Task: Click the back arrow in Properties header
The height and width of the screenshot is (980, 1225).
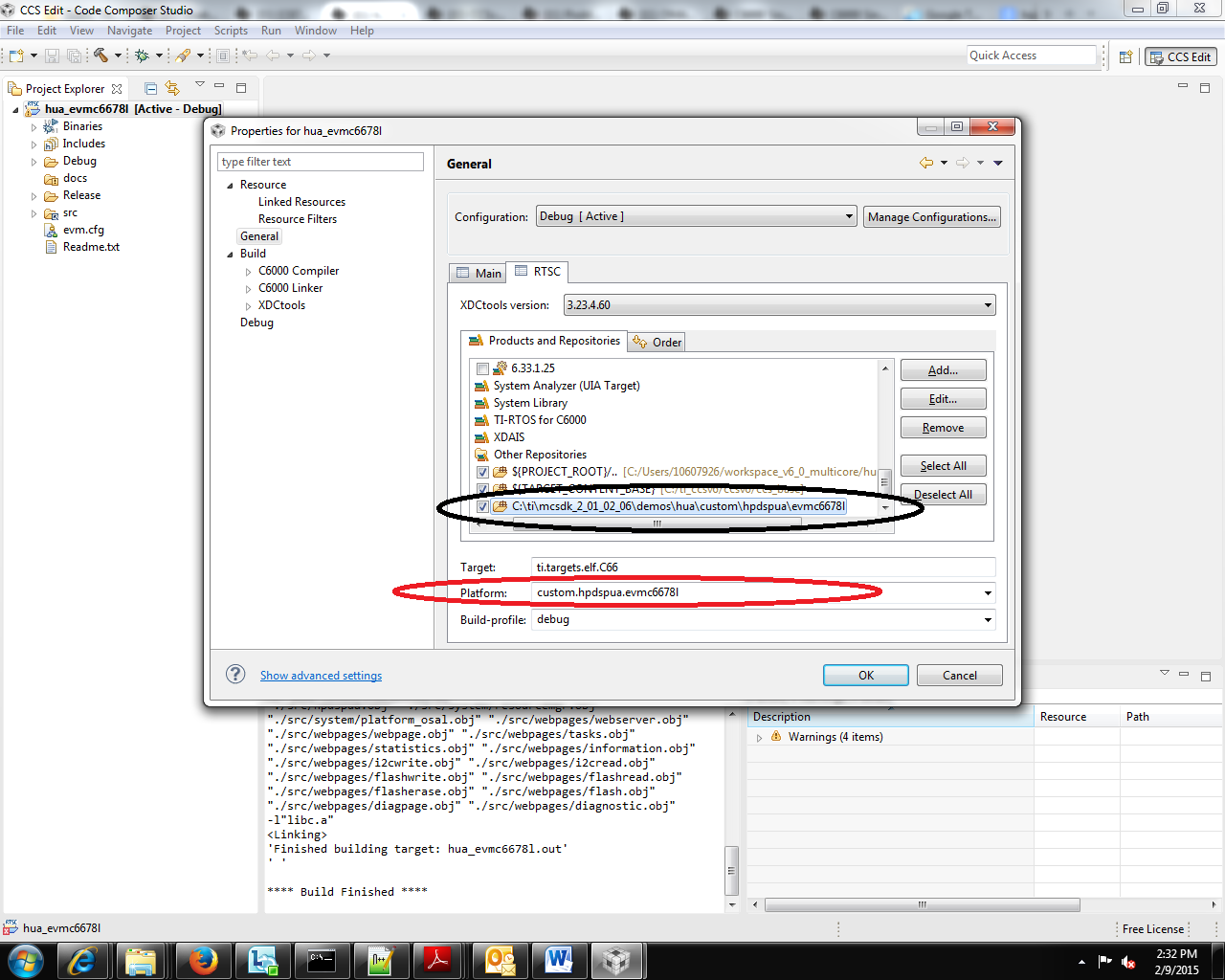Action: [x=926, y=163]
